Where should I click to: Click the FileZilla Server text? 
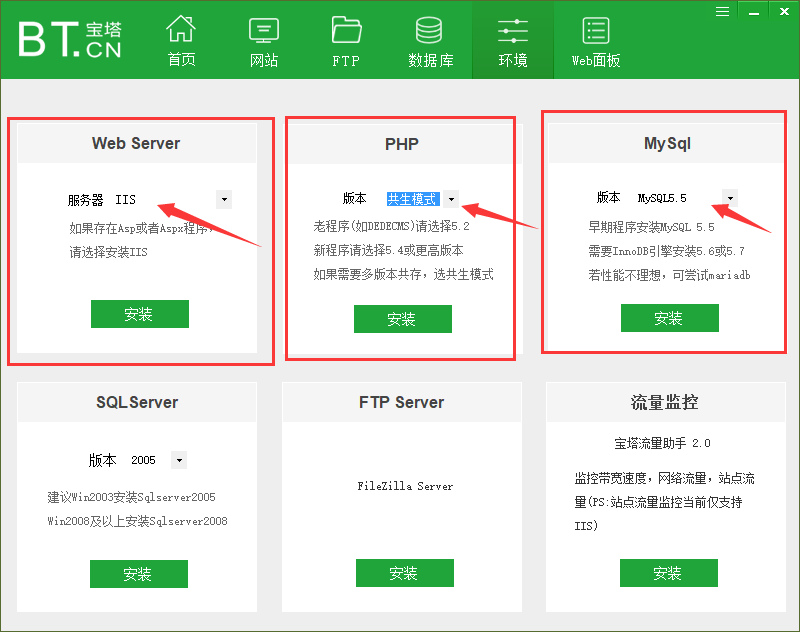(405, 486)
